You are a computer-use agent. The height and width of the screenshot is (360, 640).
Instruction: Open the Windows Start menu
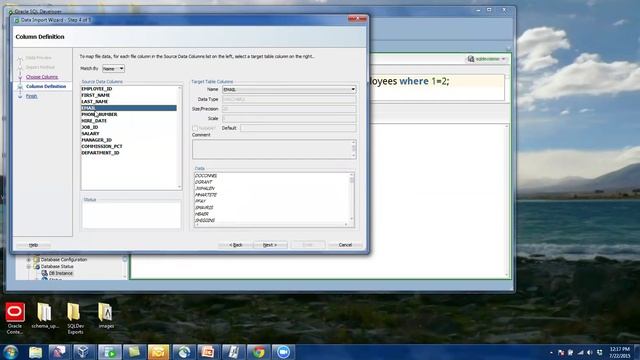tap(10, 352)
